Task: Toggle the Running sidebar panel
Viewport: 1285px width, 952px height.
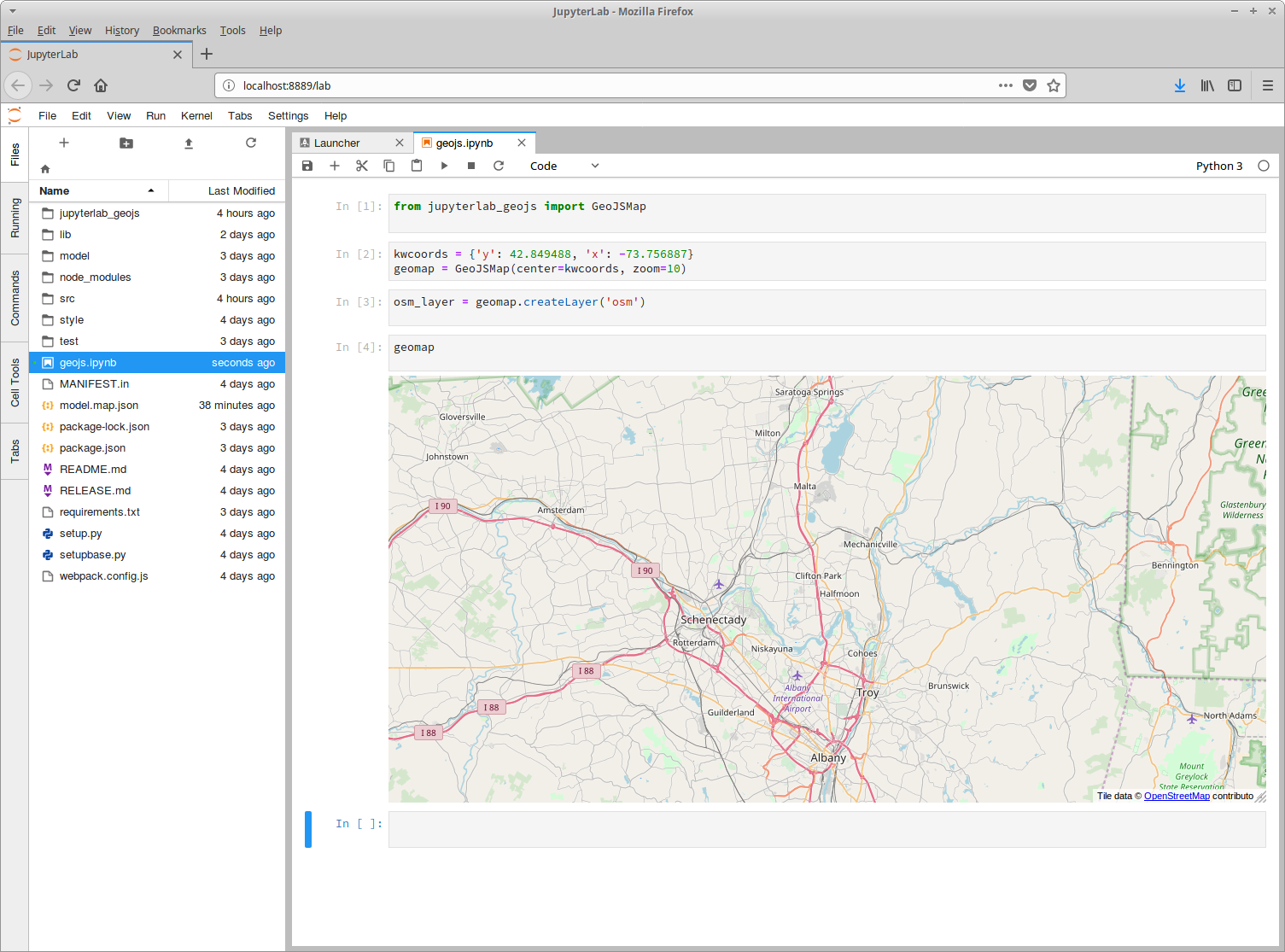Action: pos(15,218)
